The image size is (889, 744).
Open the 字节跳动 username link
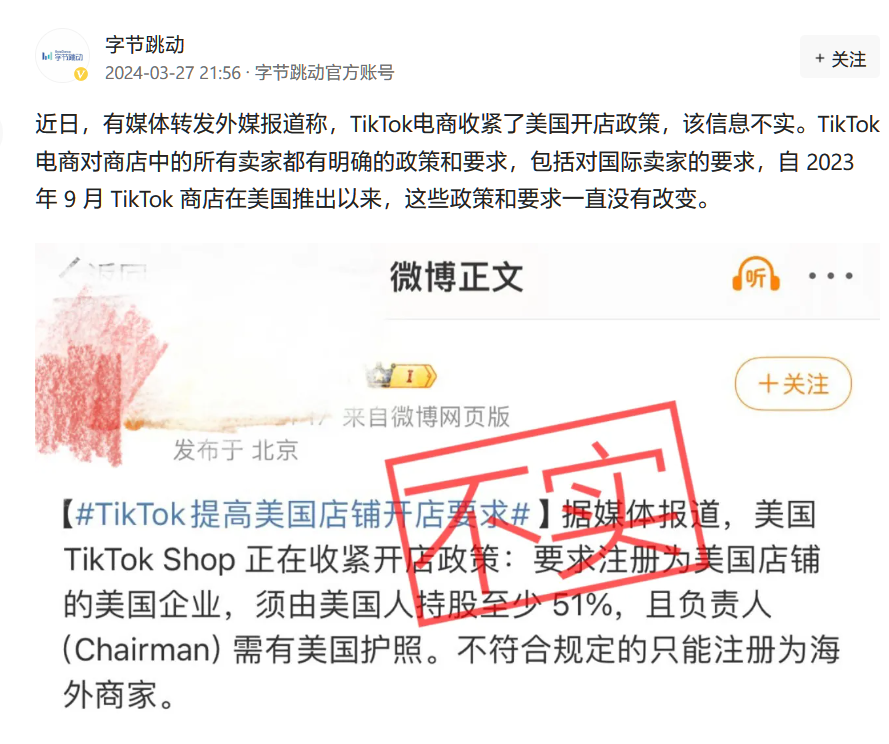[145, 44]
